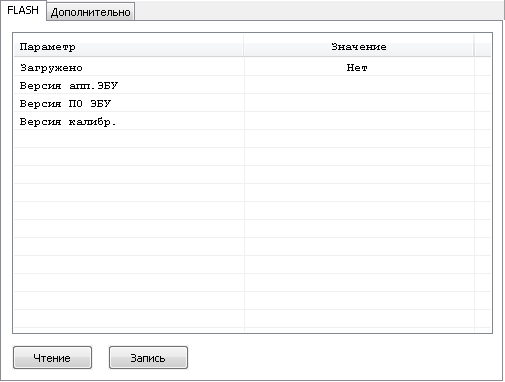The image size is (505, 382).
Task: Click the Чтение button
Action: (52, 358)
